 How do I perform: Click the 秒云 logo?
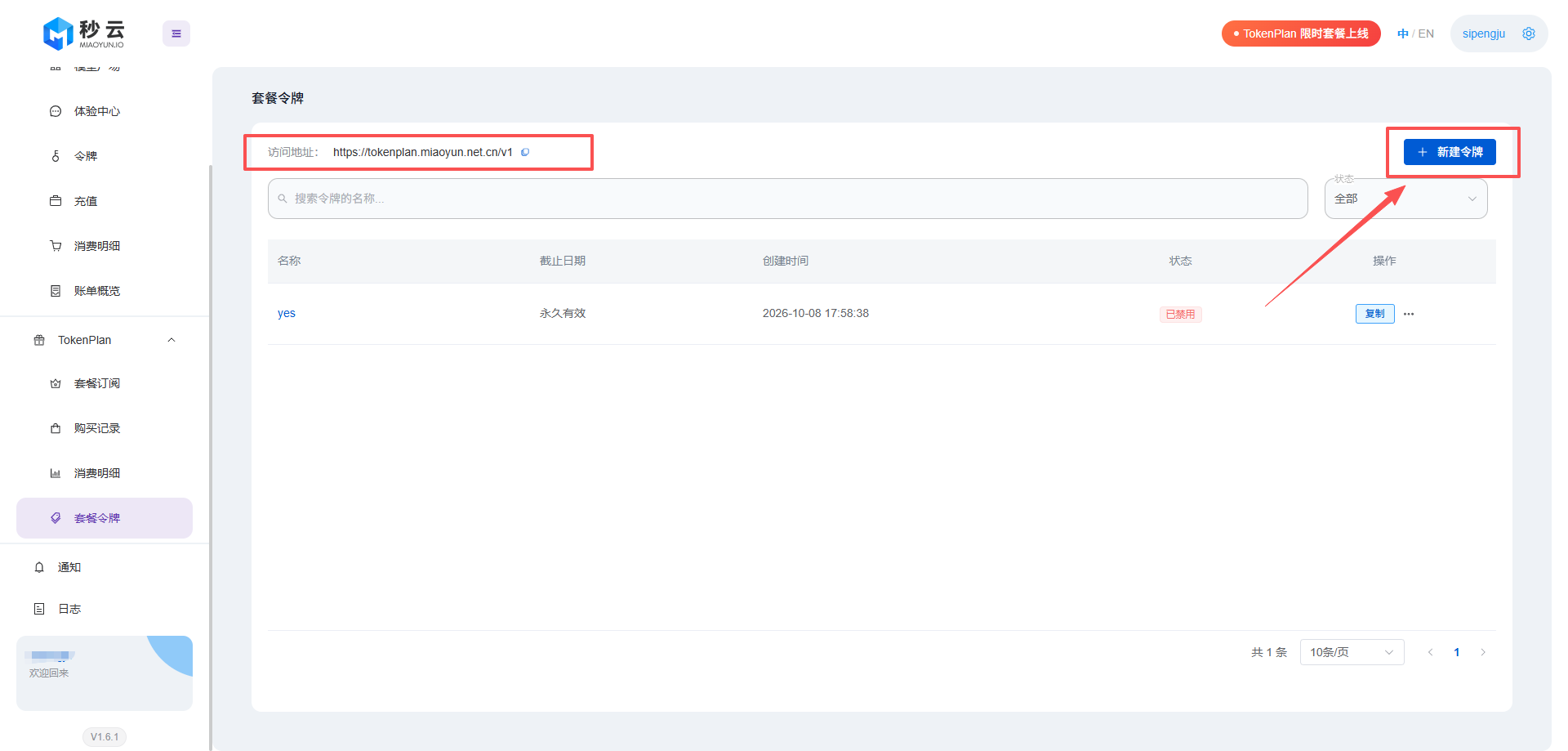(84, 34)
